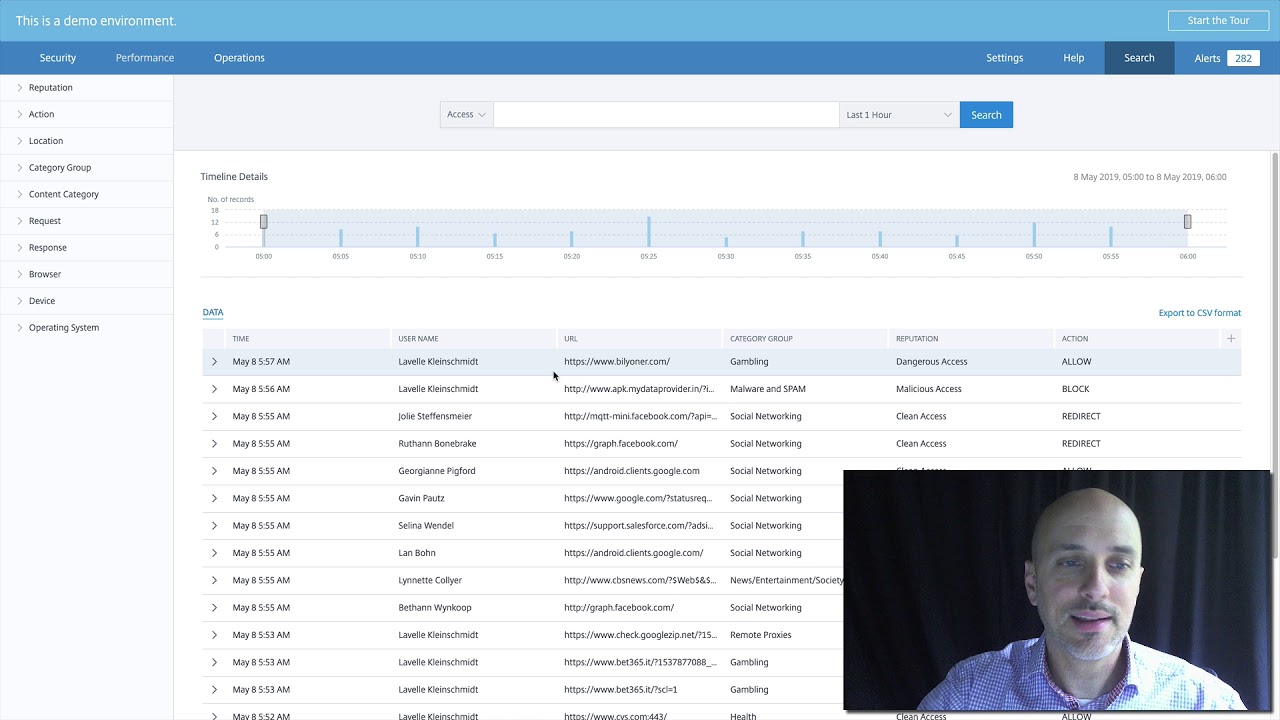This screenshot has height=720, width=1280.
Task: Expand the May 8 5:56 AM row
Action: (214, 389)
